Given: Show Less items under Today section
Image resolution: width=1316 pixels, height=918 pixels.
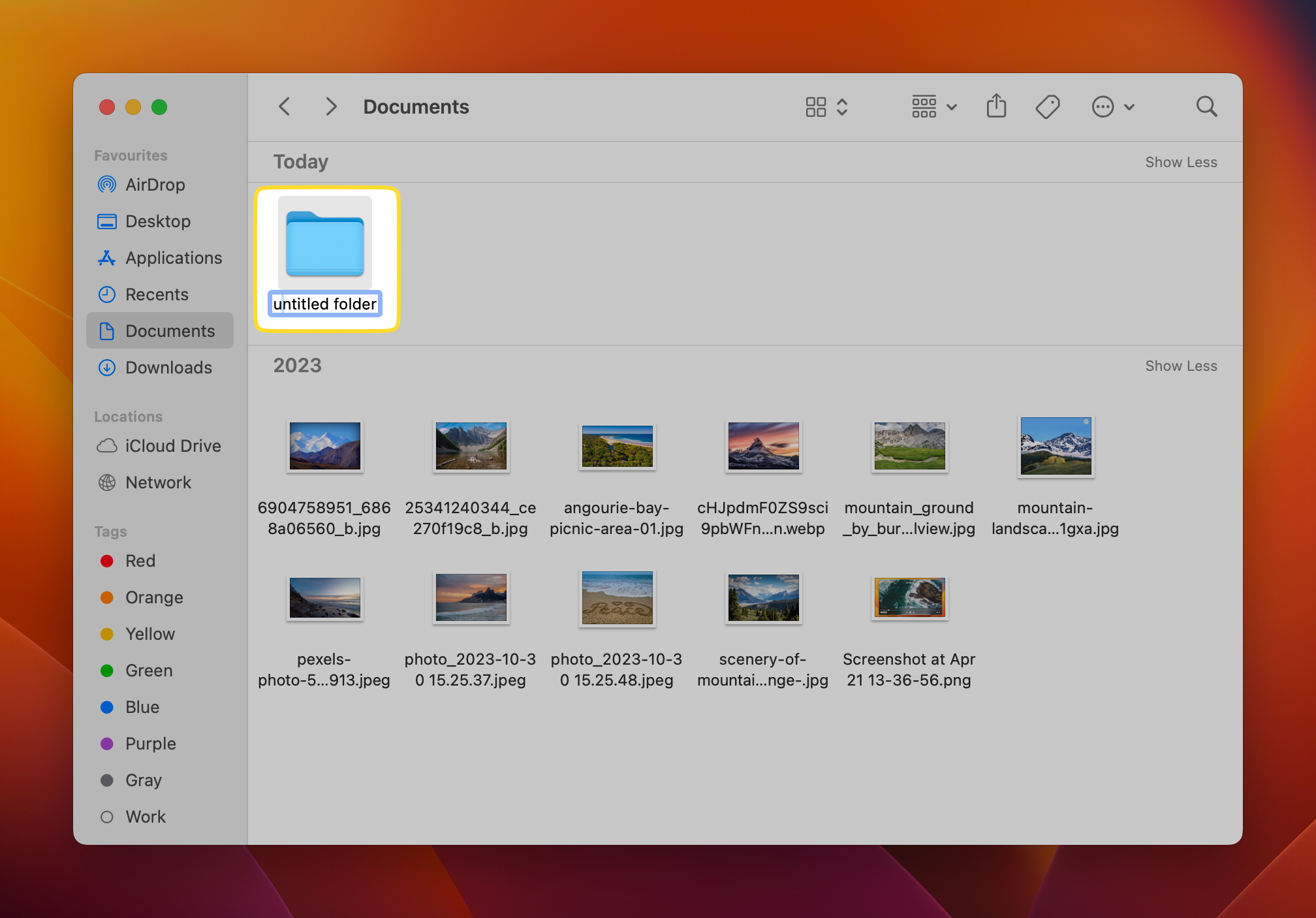Looking at the screenshot, I should tap(1181, 161).
